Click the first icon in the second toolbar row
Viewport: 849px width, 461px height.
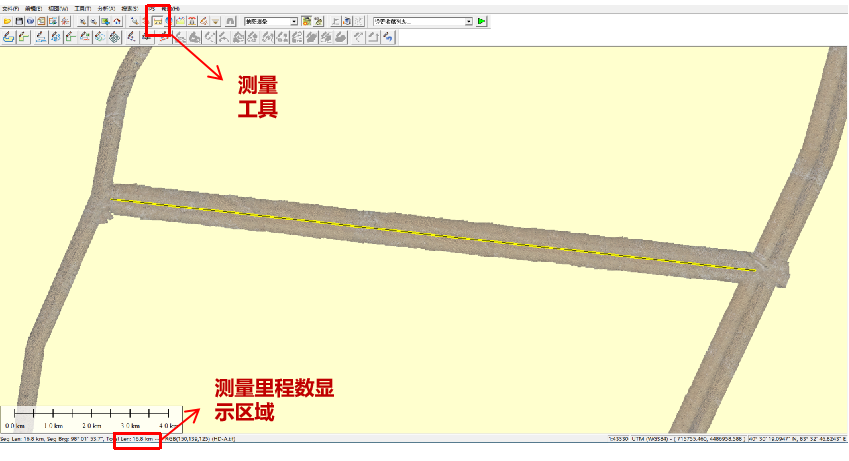[x=8, y=37]
